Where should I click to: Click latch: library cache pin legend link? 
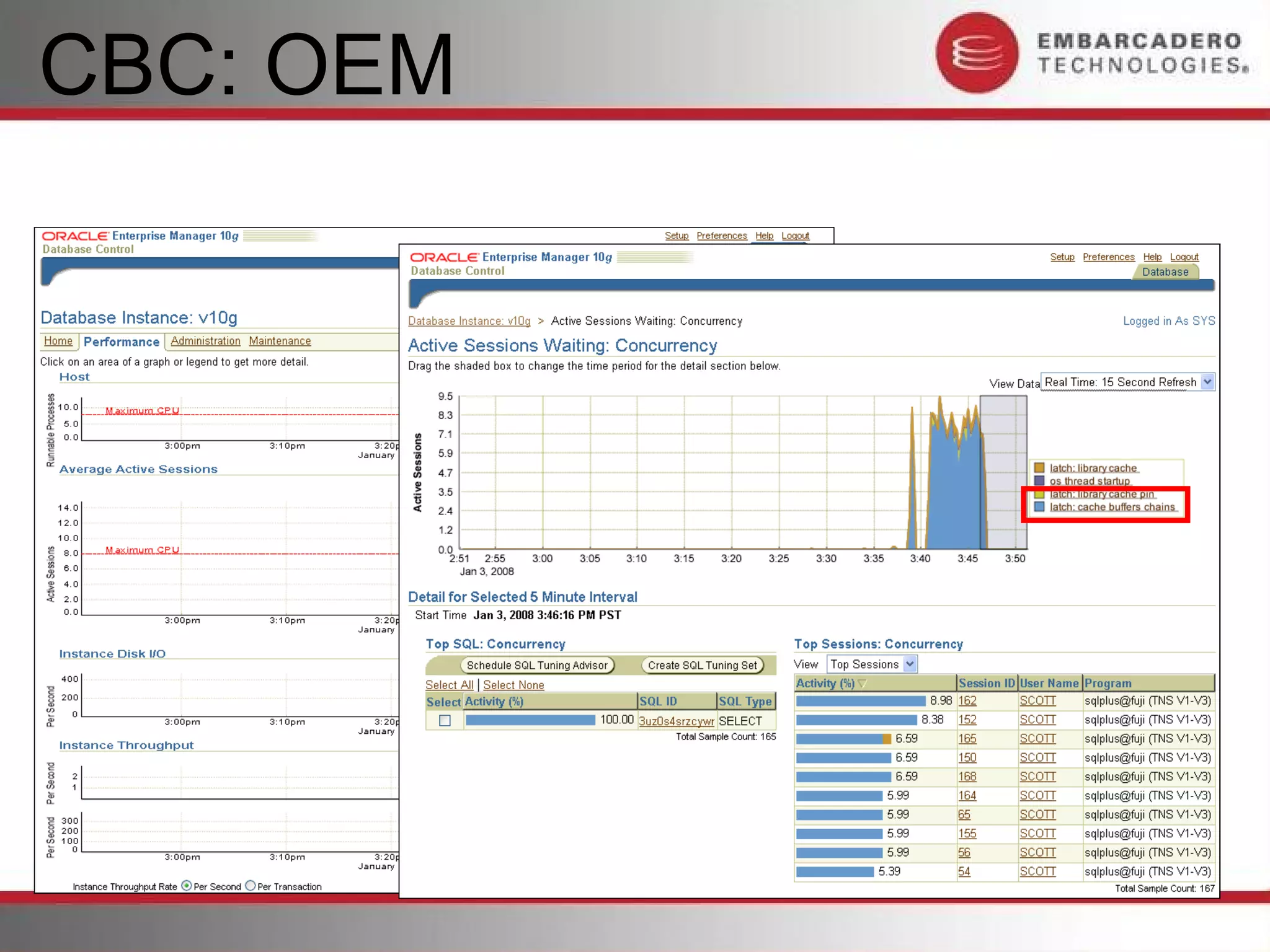click(x=1102, y=494)
